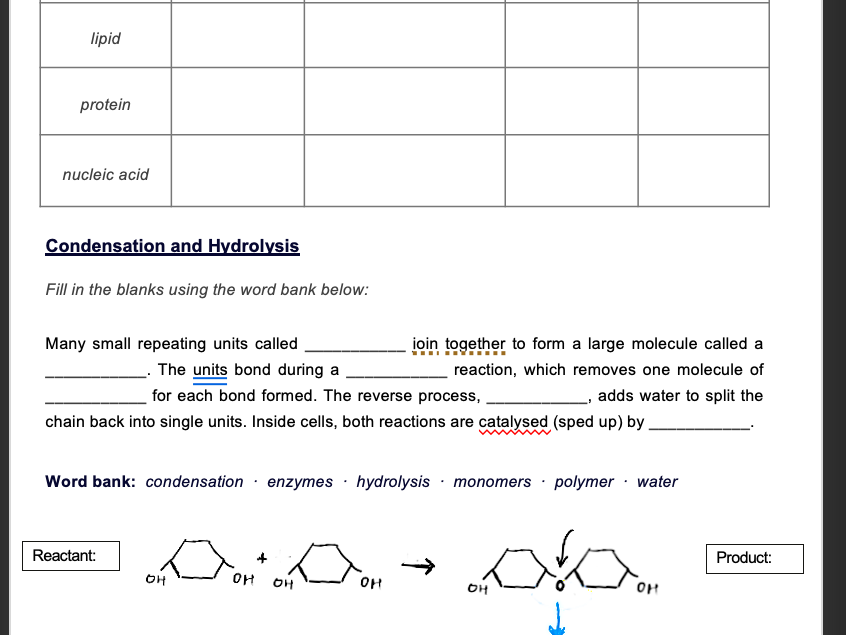
Task: Click the horizontal reaction arrow in the diagram
Action: 418,565
